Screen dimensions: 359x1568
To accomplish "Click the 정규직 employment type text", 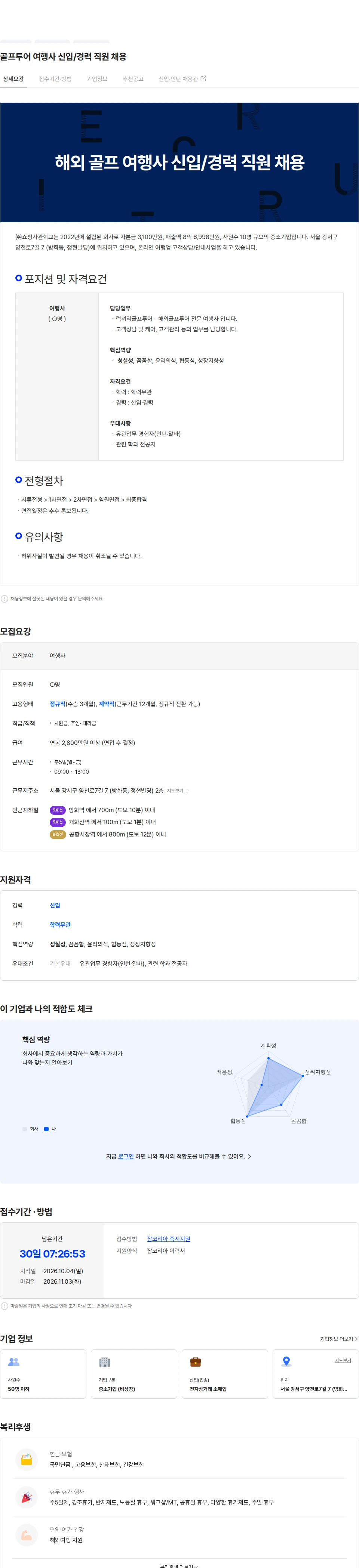I will (57, 703).
